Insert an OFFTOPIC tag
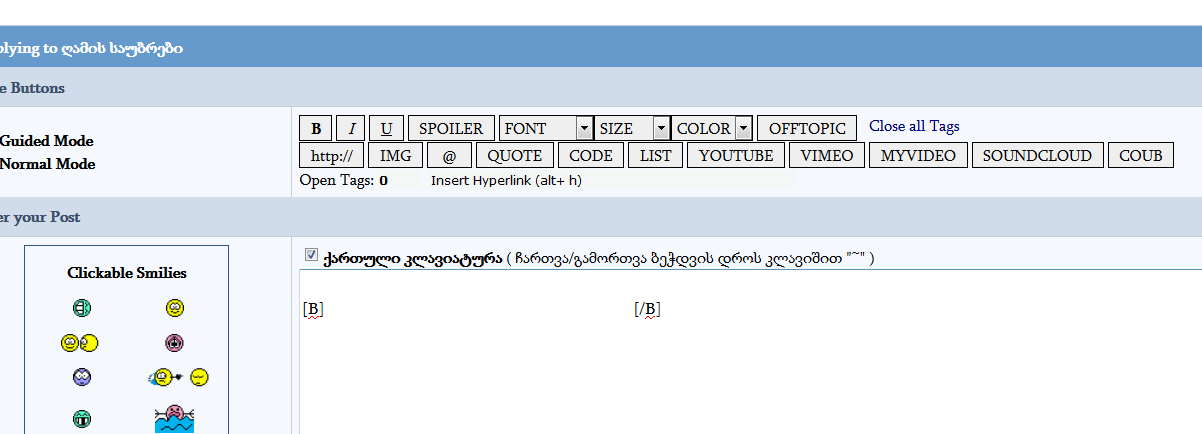1202x434 pixels. pos(807,128)
